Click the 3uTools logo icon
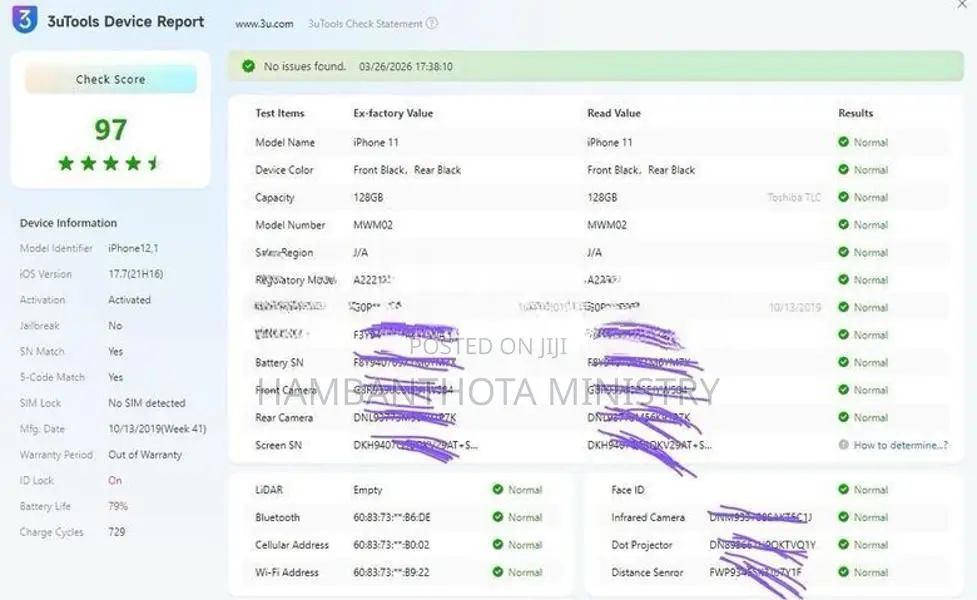The height and width of the screenshot is (600, 977). pos(25,19)
